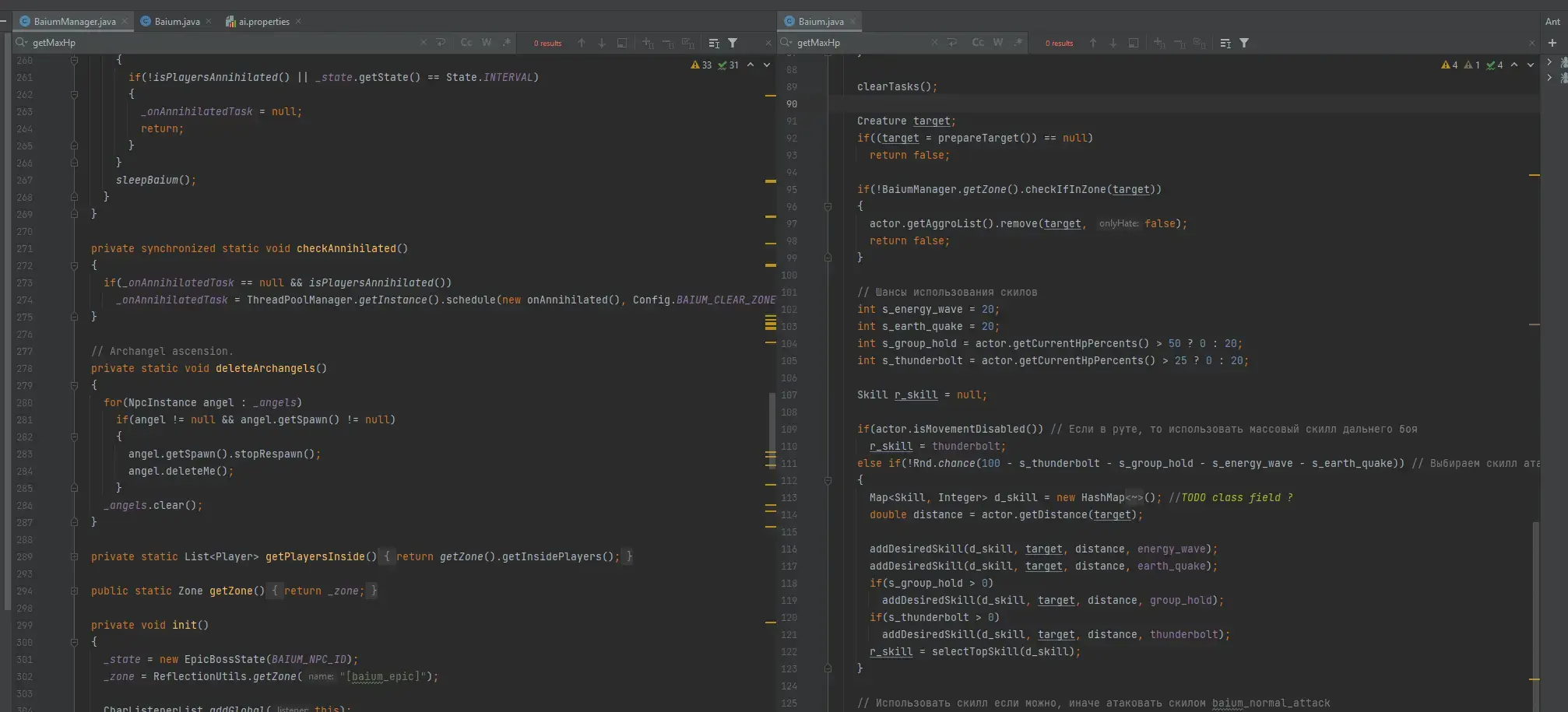Insert new line in right search field

tap(952, 43)
